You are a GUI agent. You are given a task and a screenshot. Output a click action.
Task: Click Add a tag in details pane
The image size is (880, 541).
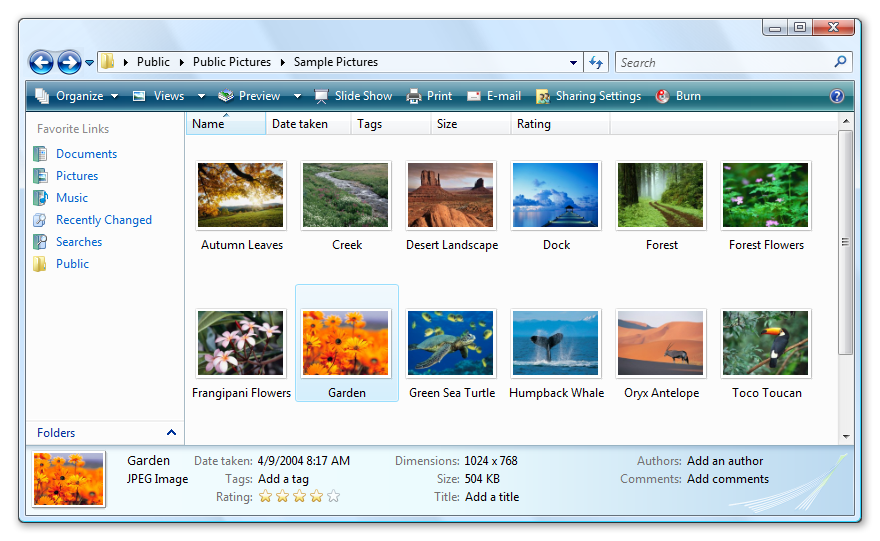coord(283,479)
